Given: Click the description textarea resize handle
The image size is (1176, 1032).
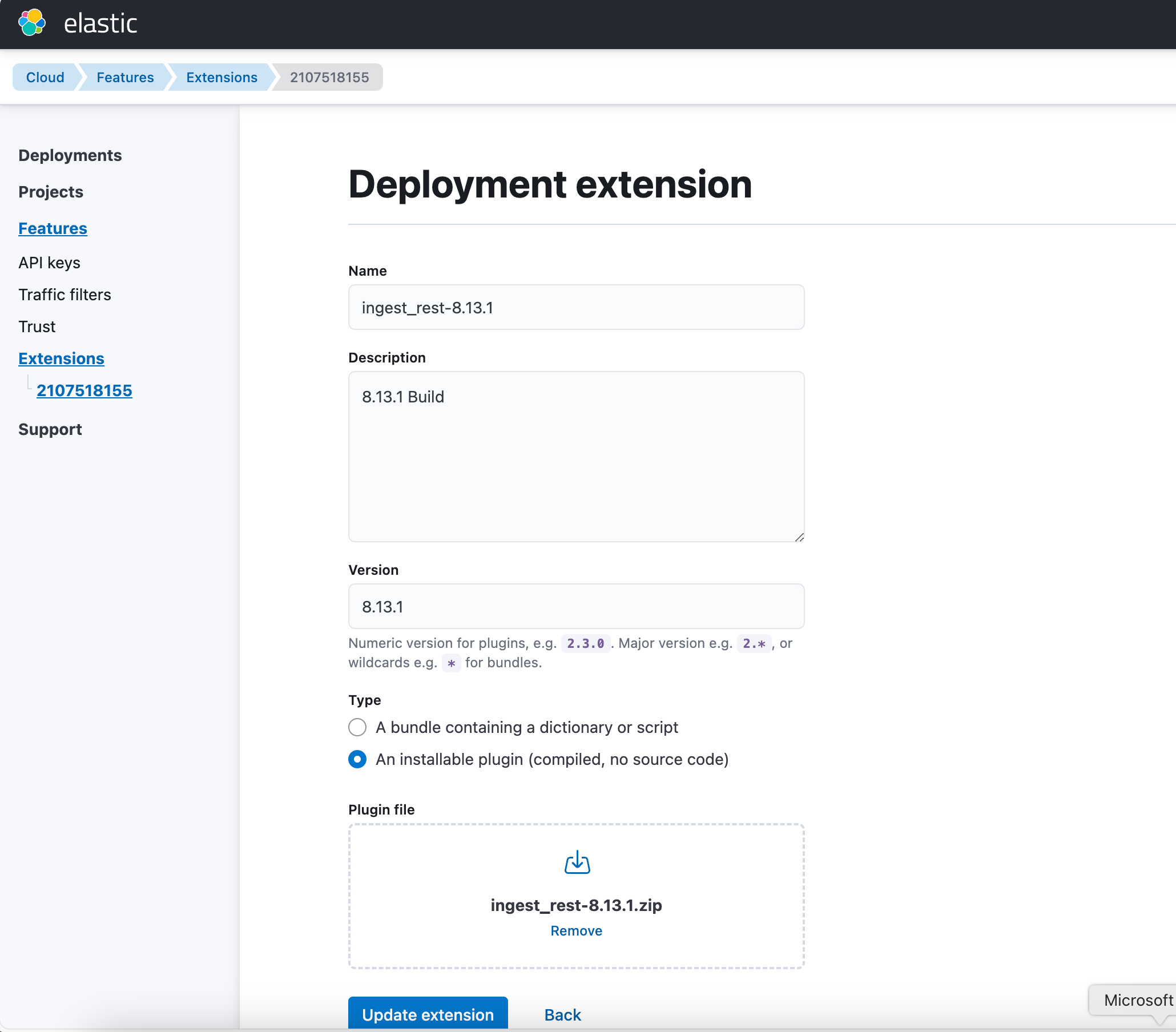Looking at the screenshot, I should coord(799,537).
